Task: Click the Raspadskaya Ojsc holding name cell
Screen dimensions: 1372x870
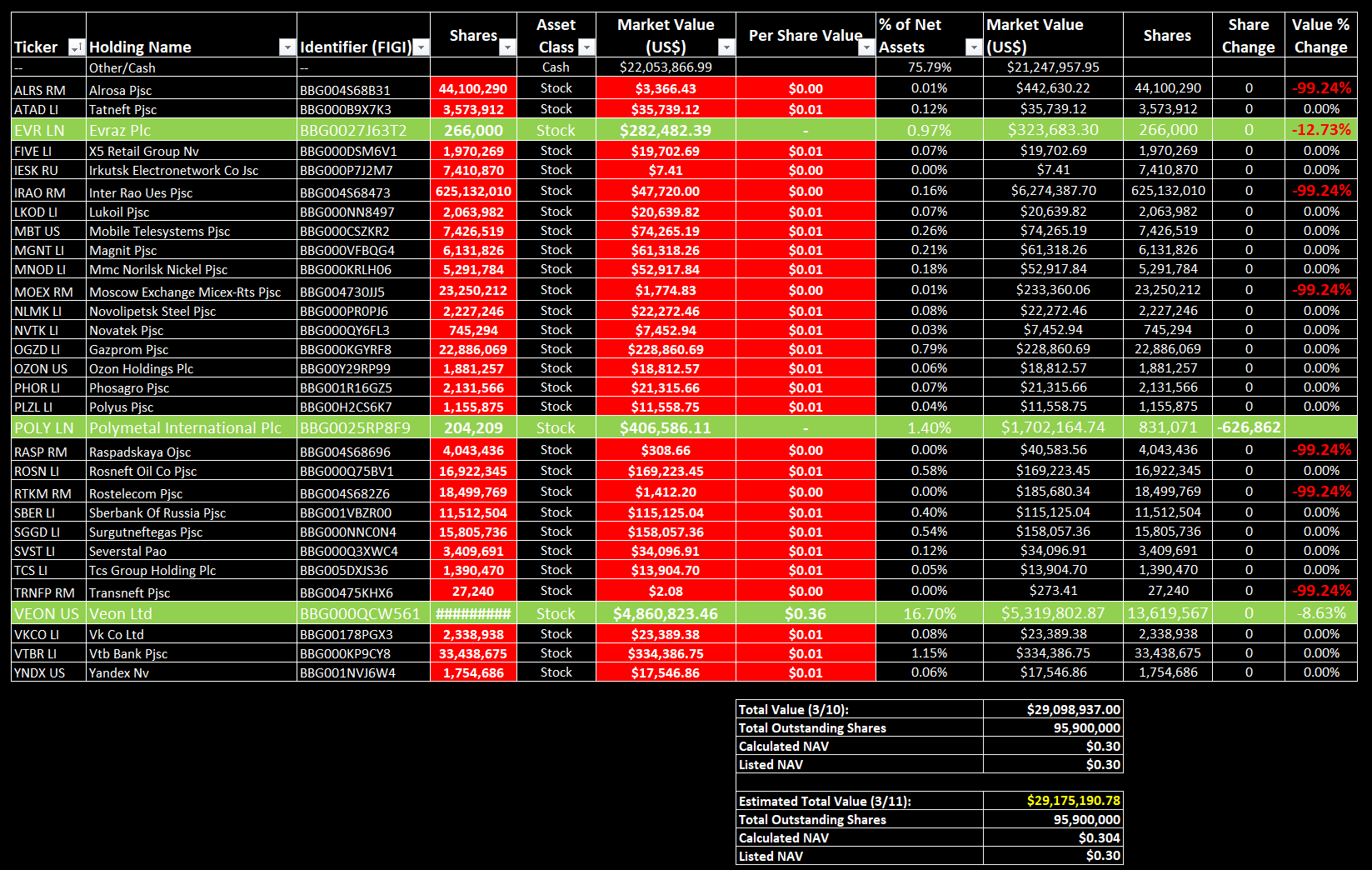Action: pyautogui.click(x=192, y=451)
